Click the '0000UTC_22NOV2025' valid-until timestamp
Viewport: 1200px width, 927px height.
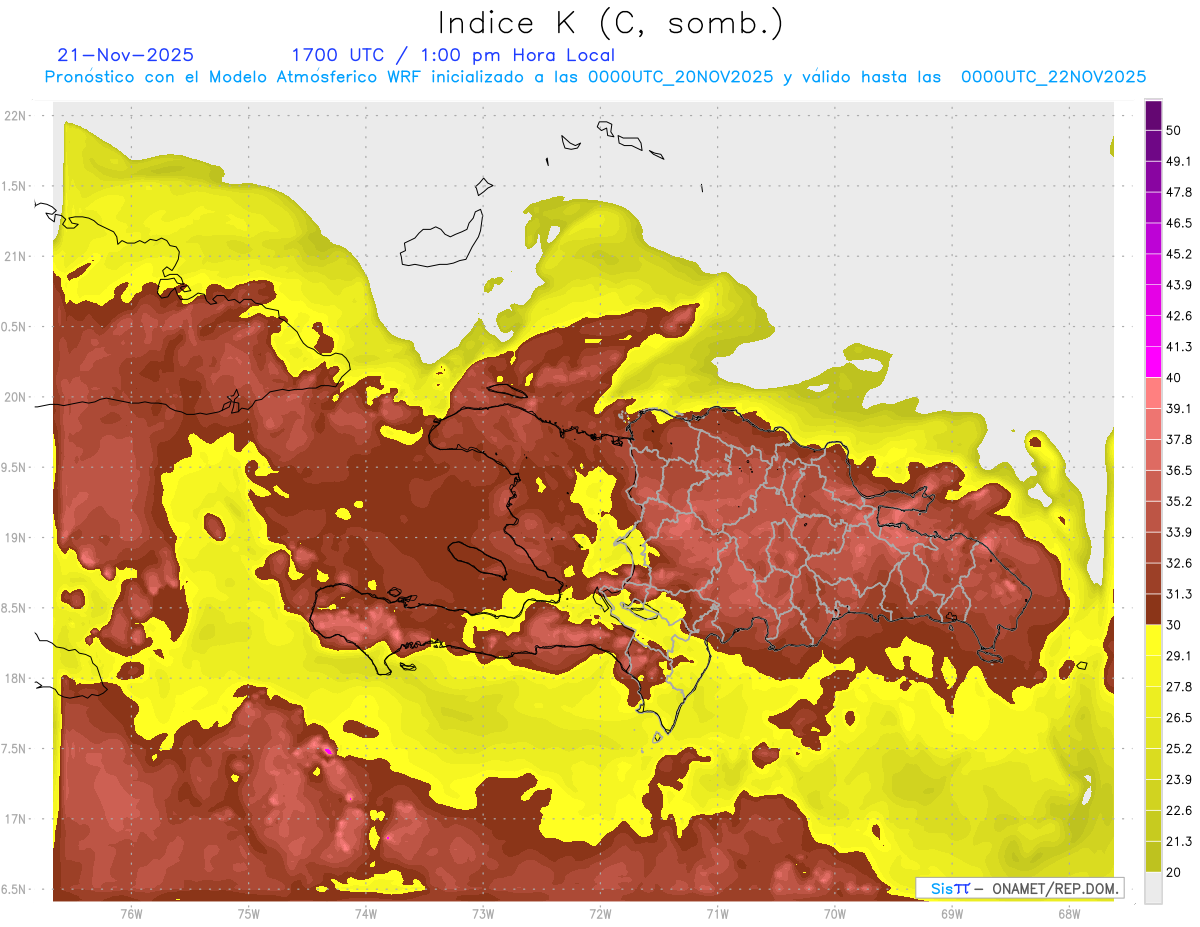click(1053, 77)
